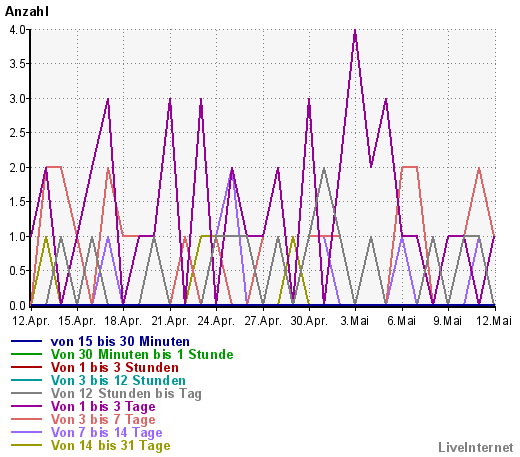Click the x-axis date label '21.Apr.'
The height and width of the screenshot is (457, 520).
click(x=170, y=321)
